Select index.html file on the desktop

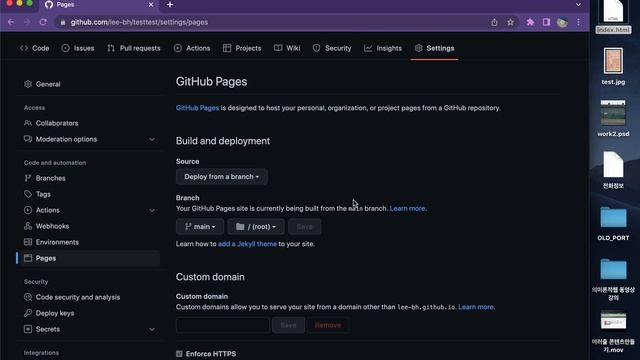point(613,17)
